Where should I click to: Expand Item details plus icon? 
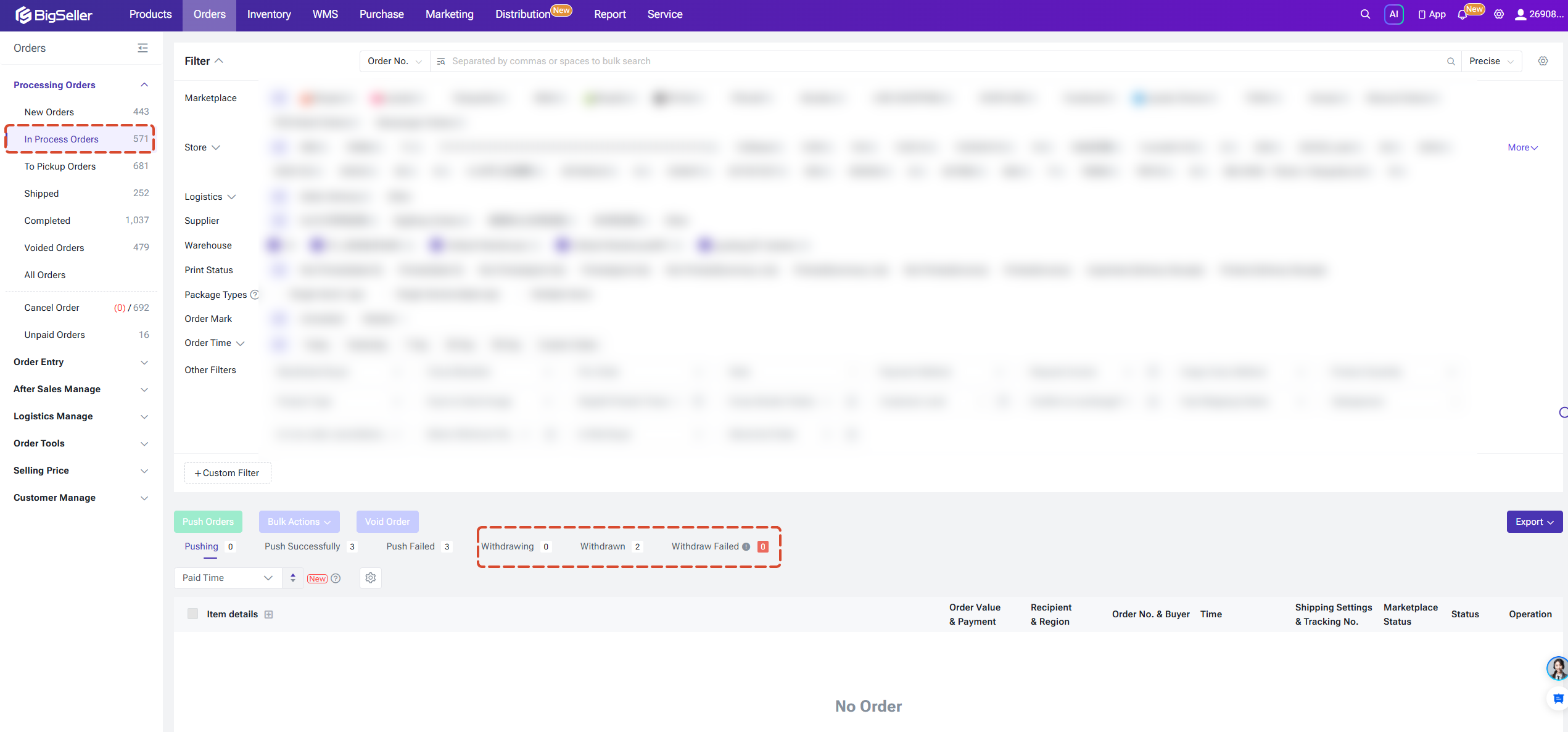[x=268, y=614]
